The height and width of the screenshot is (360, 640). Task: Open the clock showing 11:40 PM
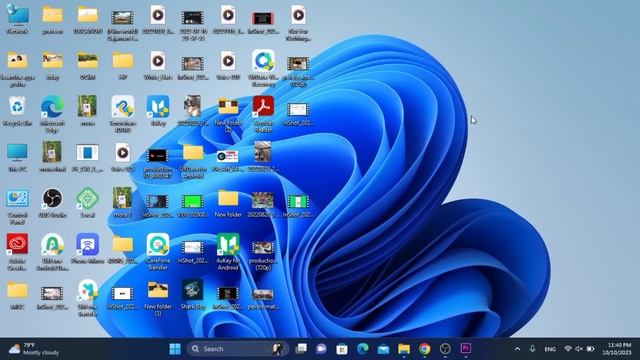tap(617, 349)
